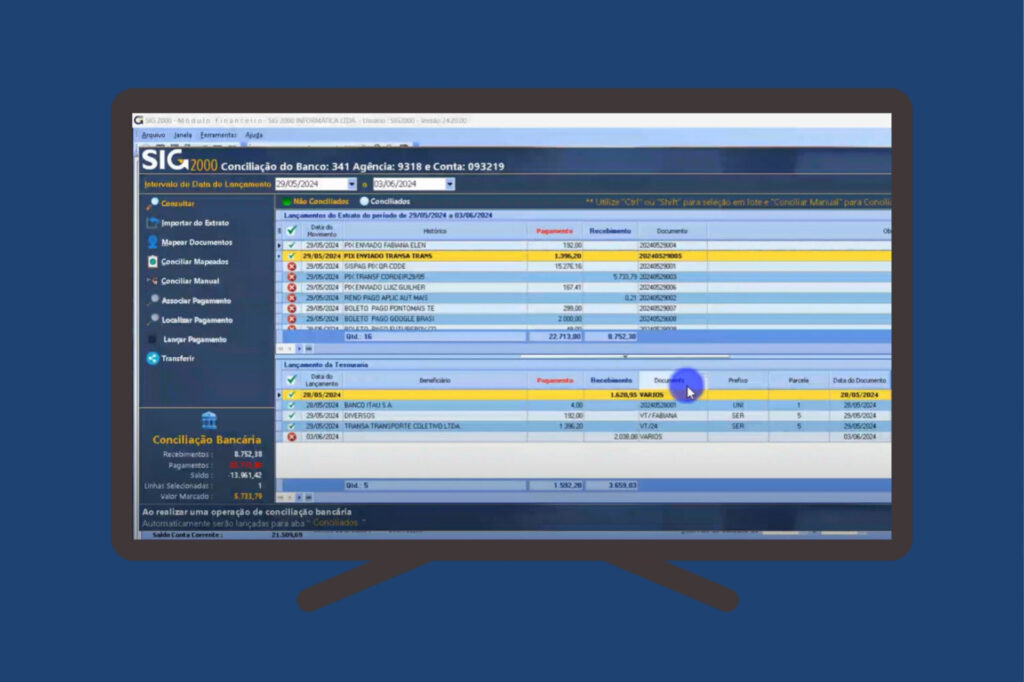1024x682 pixels.
Task: Click the Data do Documento column header
Action: click(859, 380)
